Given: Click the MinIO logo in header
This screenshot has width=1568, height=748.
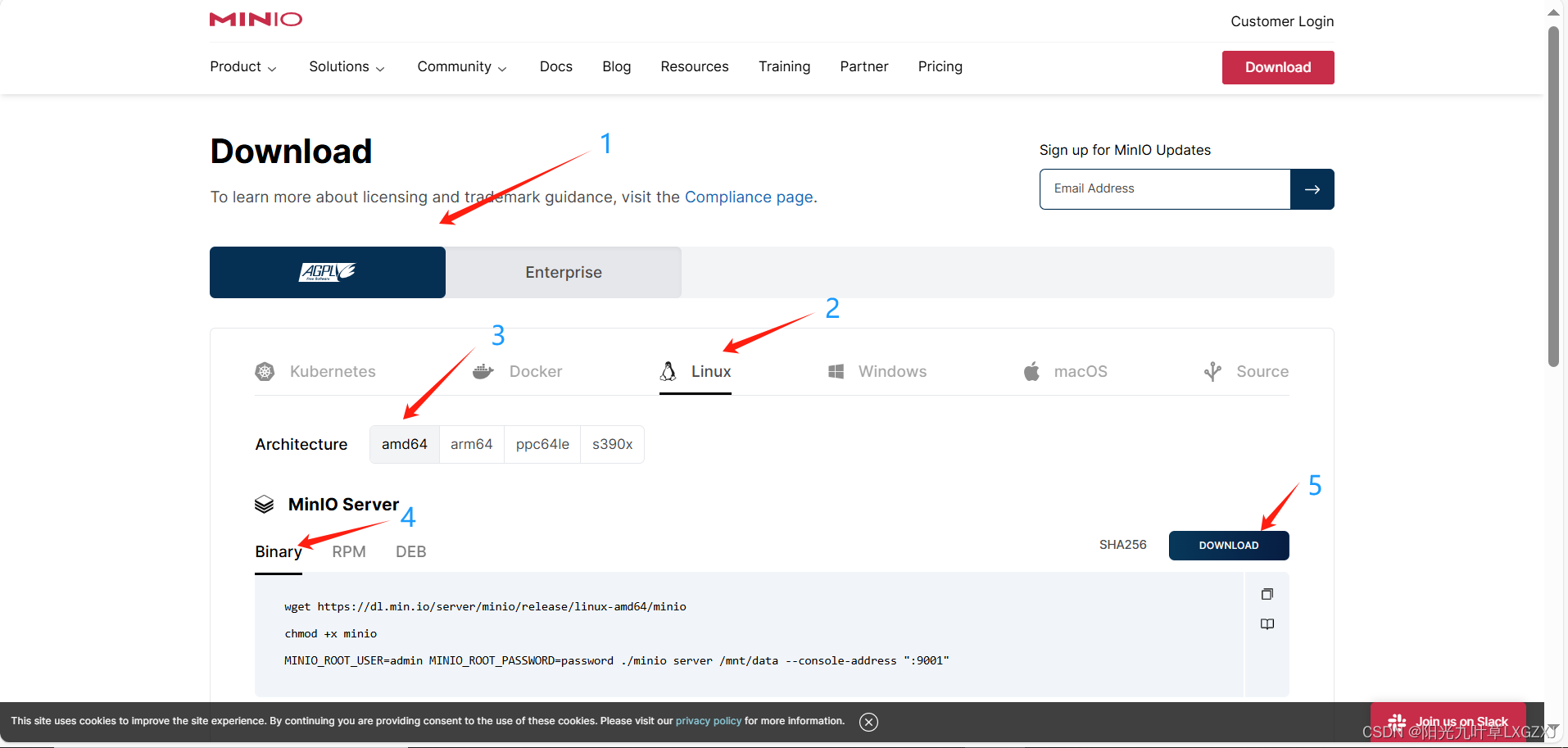Looking at the screenshot, I should (256, 19).
